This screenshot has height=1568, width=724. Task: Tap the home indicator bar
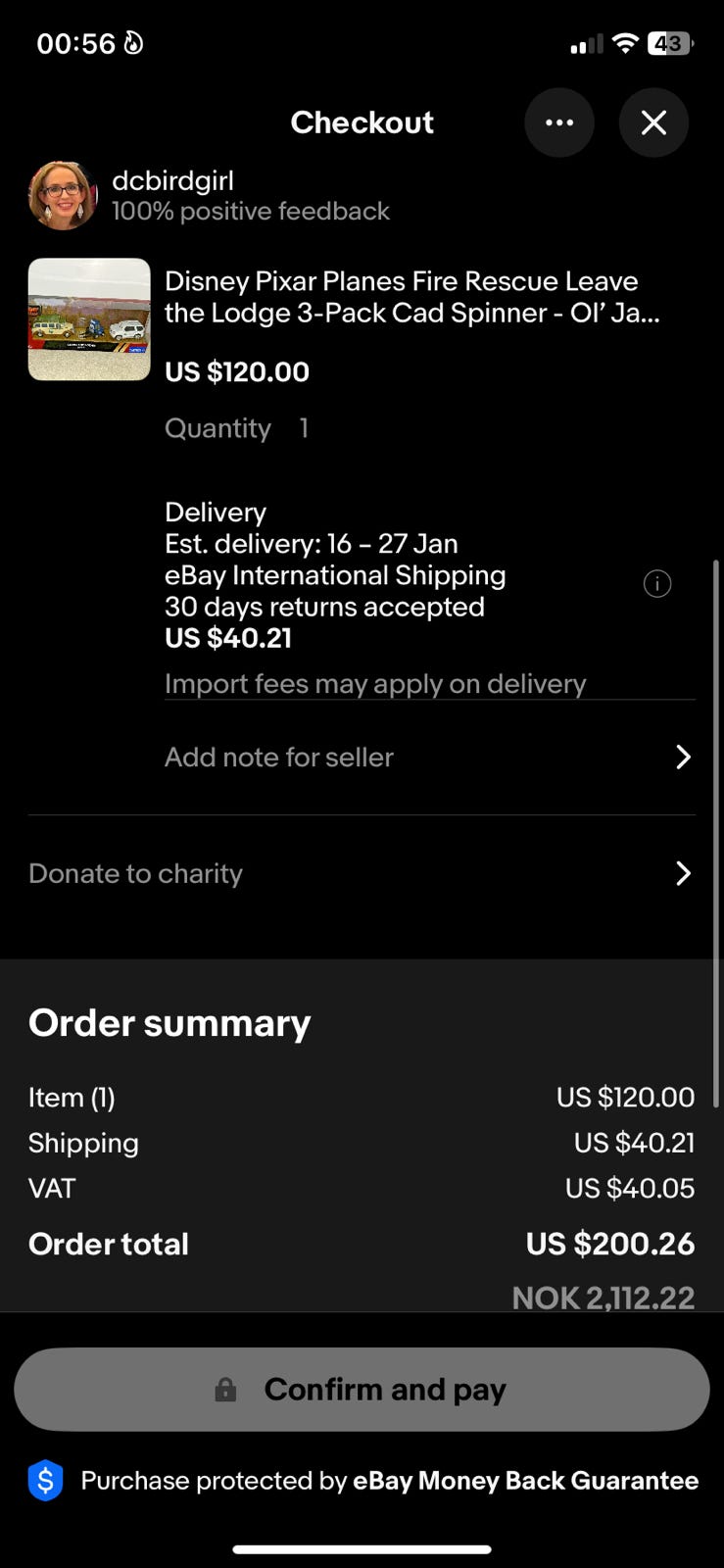[x=362, y=1549]
